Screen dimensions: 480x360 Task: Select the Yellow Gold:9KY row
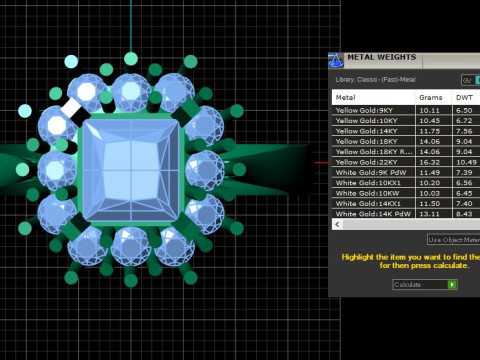point(406,110)
